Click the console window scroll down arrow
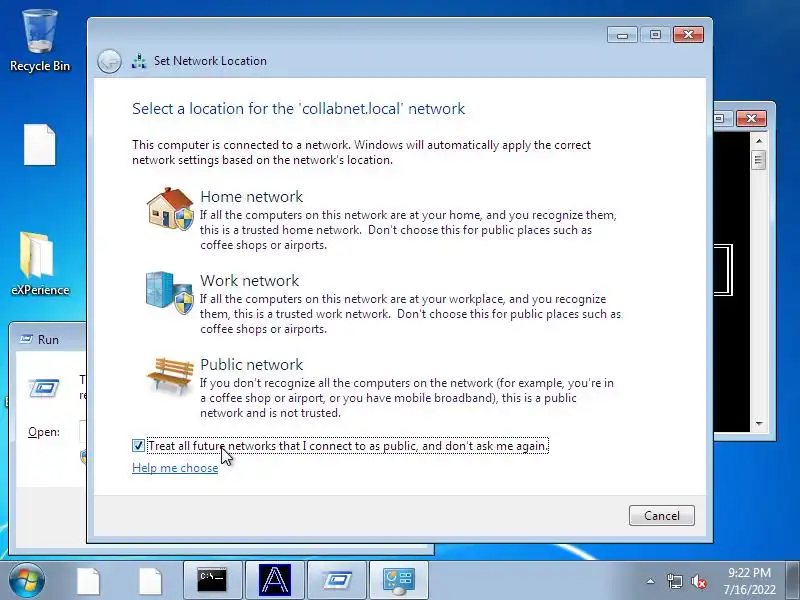 tap(759, 423)
